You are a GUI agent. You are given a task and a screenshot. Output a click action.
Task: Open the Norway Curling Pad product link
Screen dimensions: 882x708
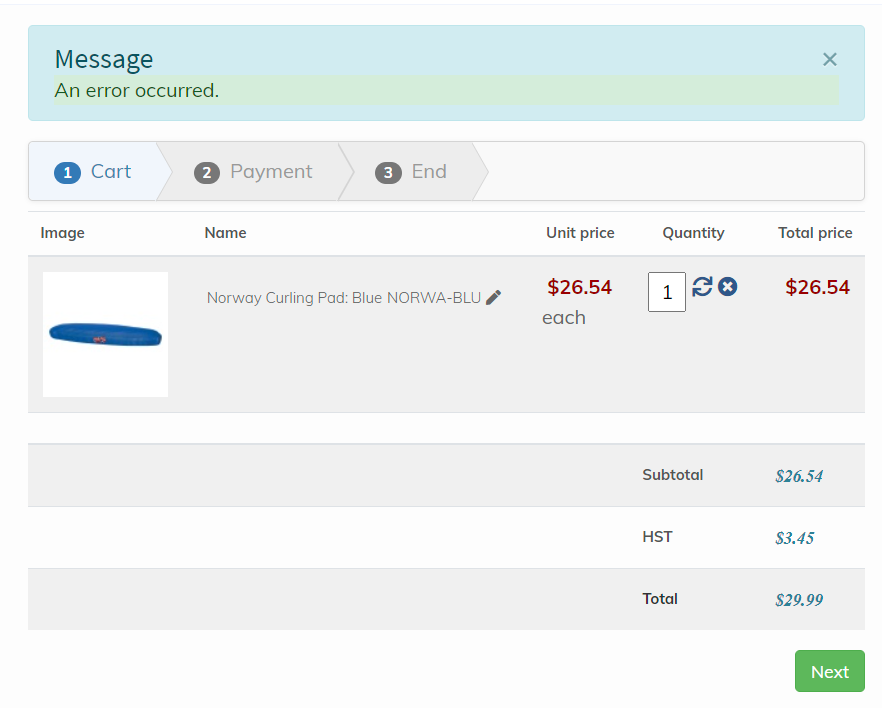click(x=343, y=298)
